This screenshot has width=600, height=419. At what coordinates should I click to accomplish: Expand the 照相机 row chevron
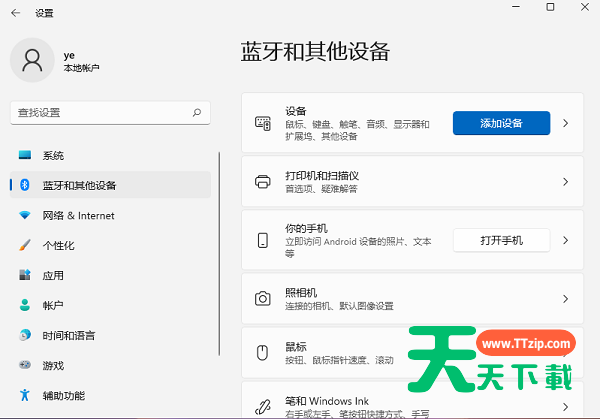[565, 299]
